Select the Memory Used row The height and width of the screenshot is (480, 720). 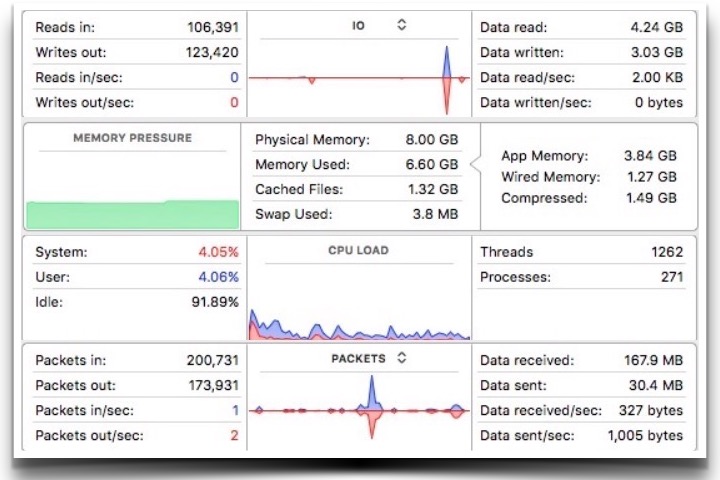(357, 165)
